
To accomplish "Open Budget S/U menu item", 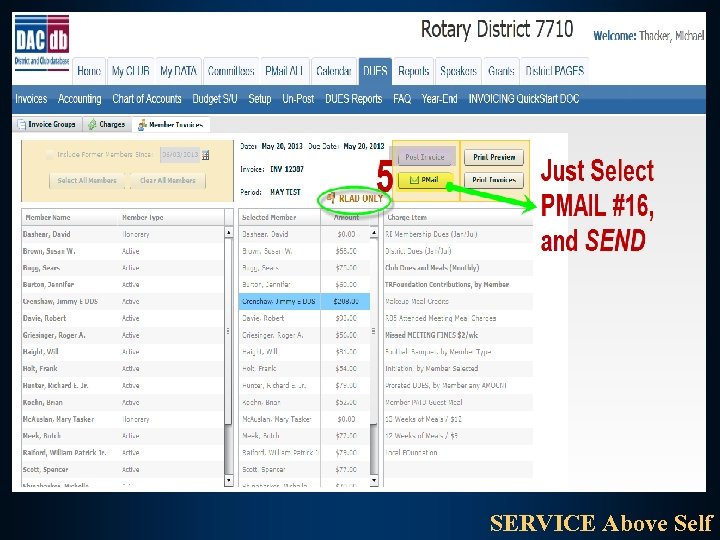I will click(x=215, y=99).
